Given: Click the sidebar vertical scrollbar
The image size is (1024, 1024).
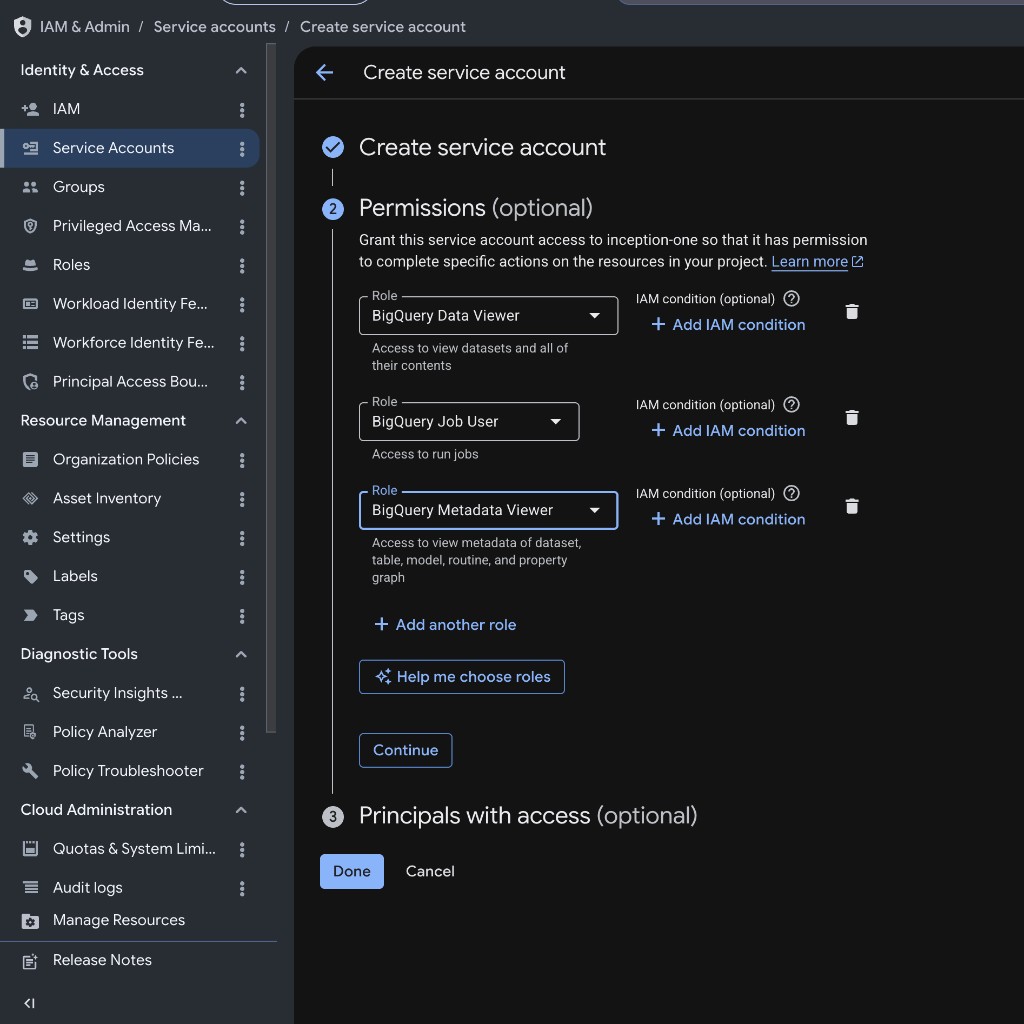Looking at the screenshot, I should (271, 388).
